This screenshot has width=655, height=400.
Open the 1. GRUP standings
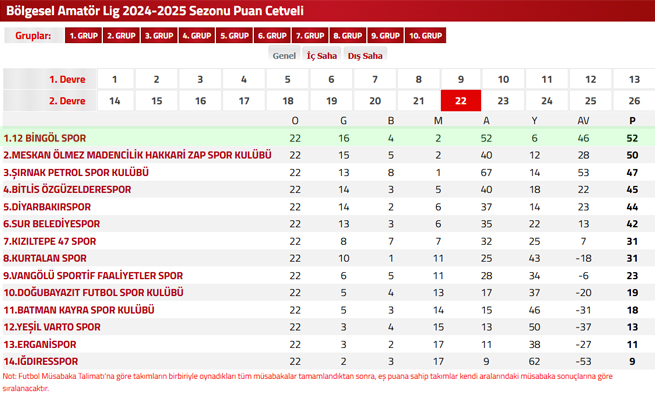point(83,35)
